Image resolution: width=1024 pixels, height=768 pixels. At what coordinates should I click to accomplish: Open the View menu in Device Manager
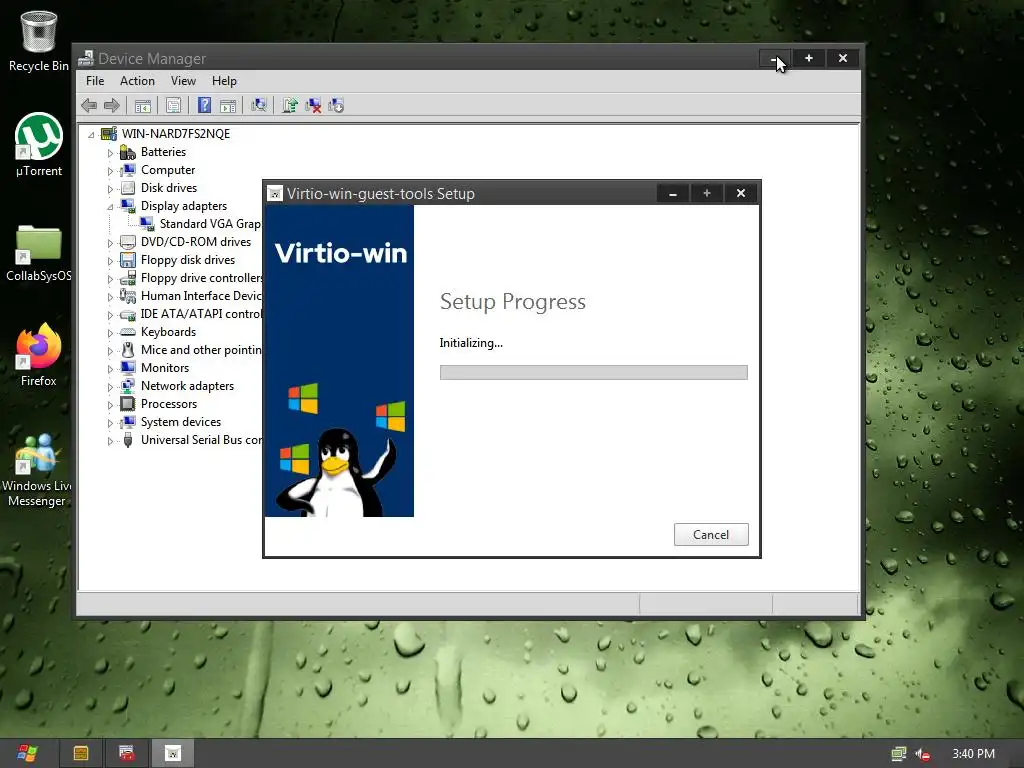coord(183,81)
